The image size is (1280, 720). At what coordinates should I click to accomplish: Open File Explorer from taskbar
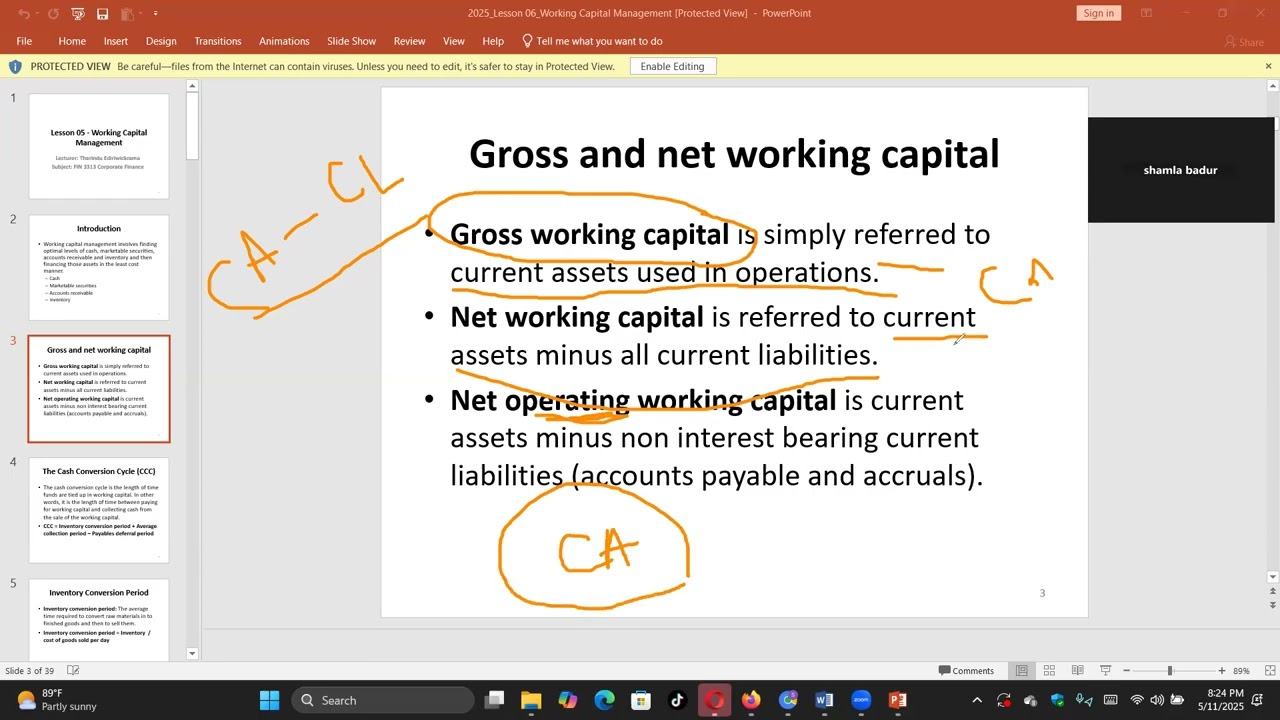531,700
